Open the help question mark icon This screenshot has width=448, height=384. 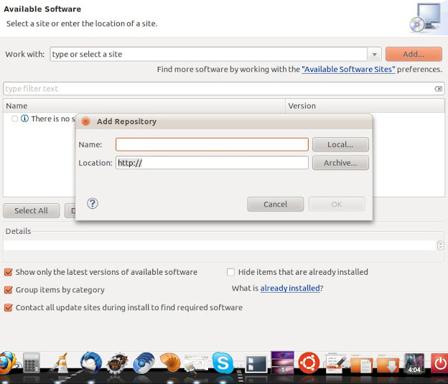pos(92,203)
